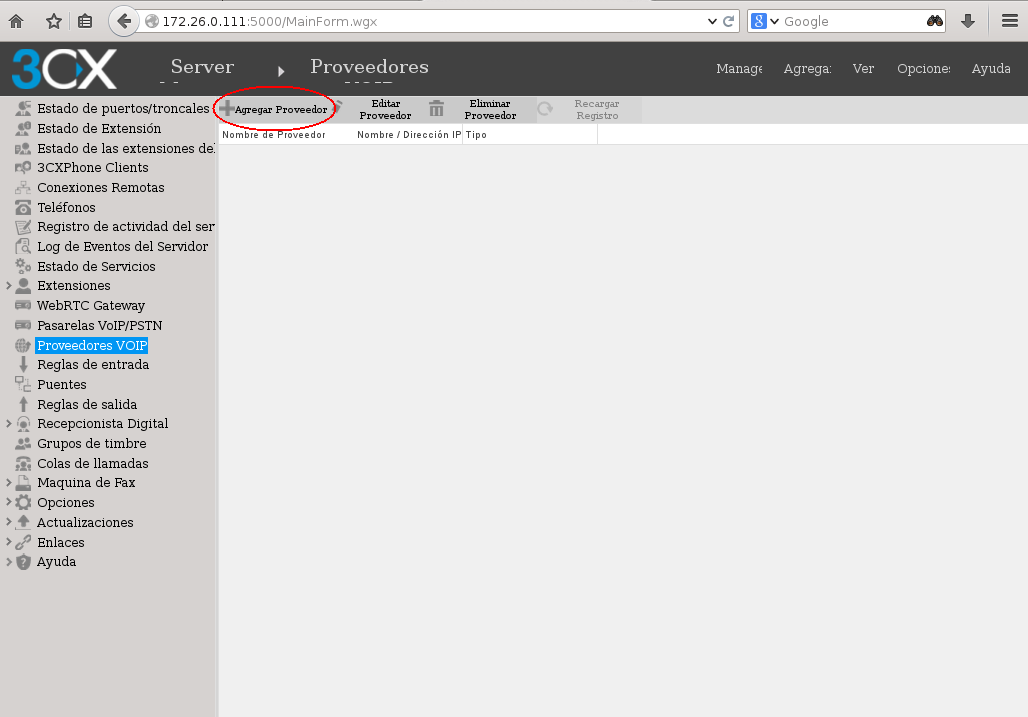Viewport: 1028px width, 717px height.
Task: Open the Ver menu
Action: coord(862,69)
